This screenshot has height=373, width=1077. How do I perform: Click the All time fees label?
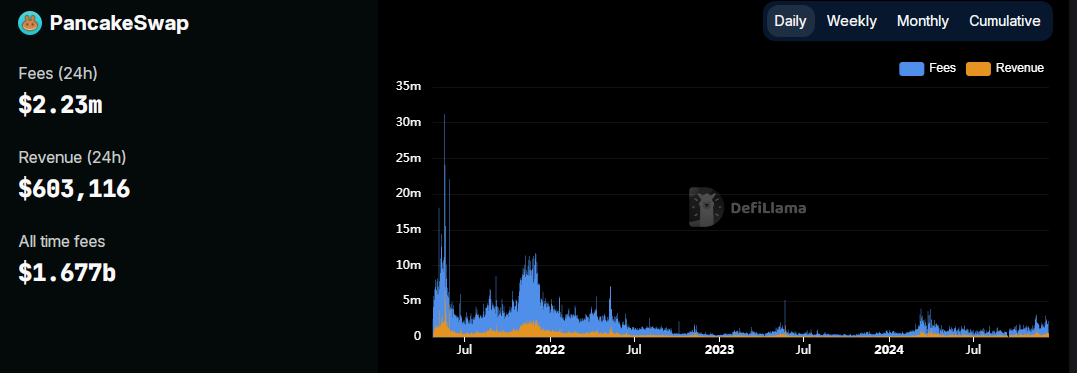click(62, 242)
